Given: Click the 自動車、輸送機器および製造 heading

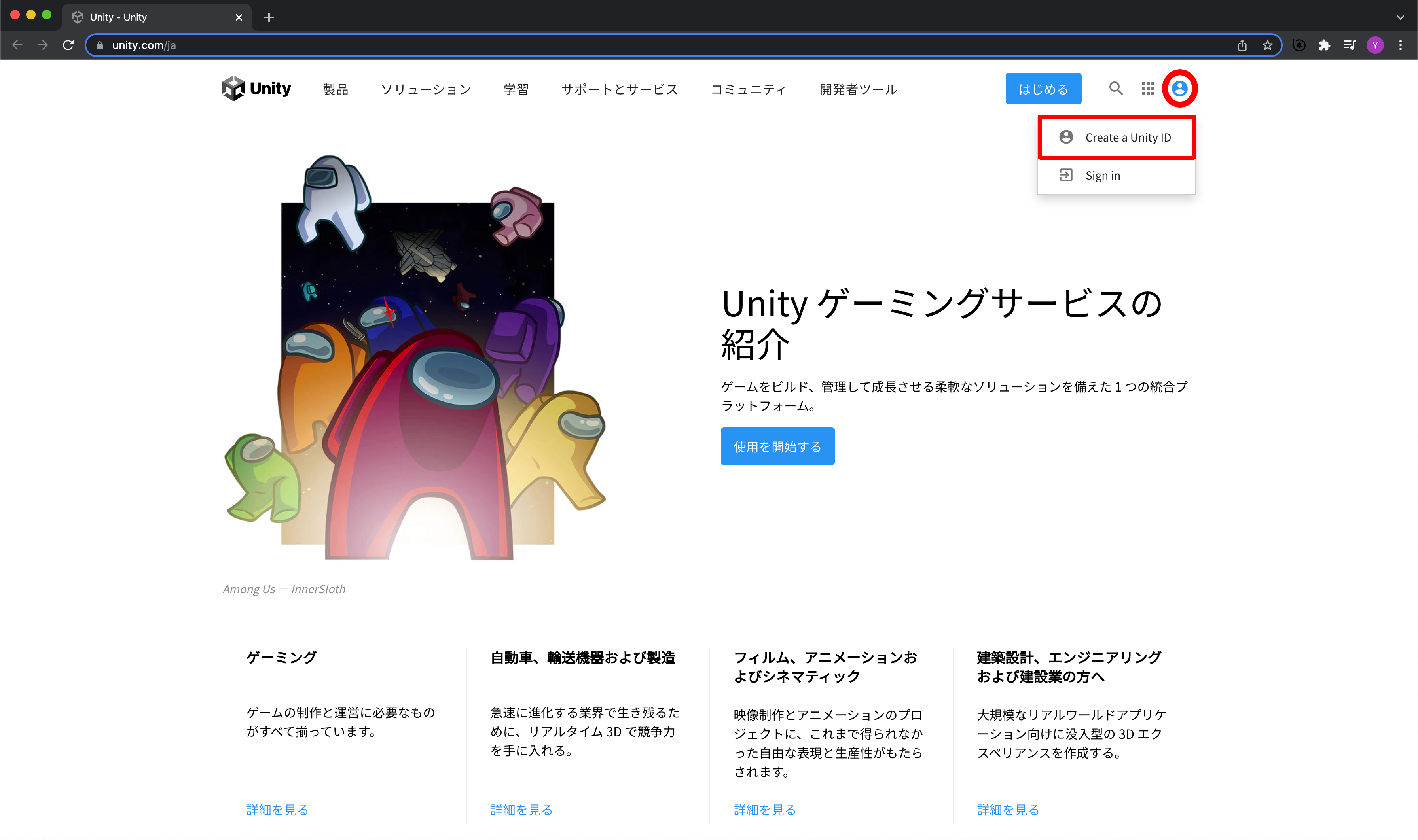Looking at the screenshot, I should (x=583, y=657).
